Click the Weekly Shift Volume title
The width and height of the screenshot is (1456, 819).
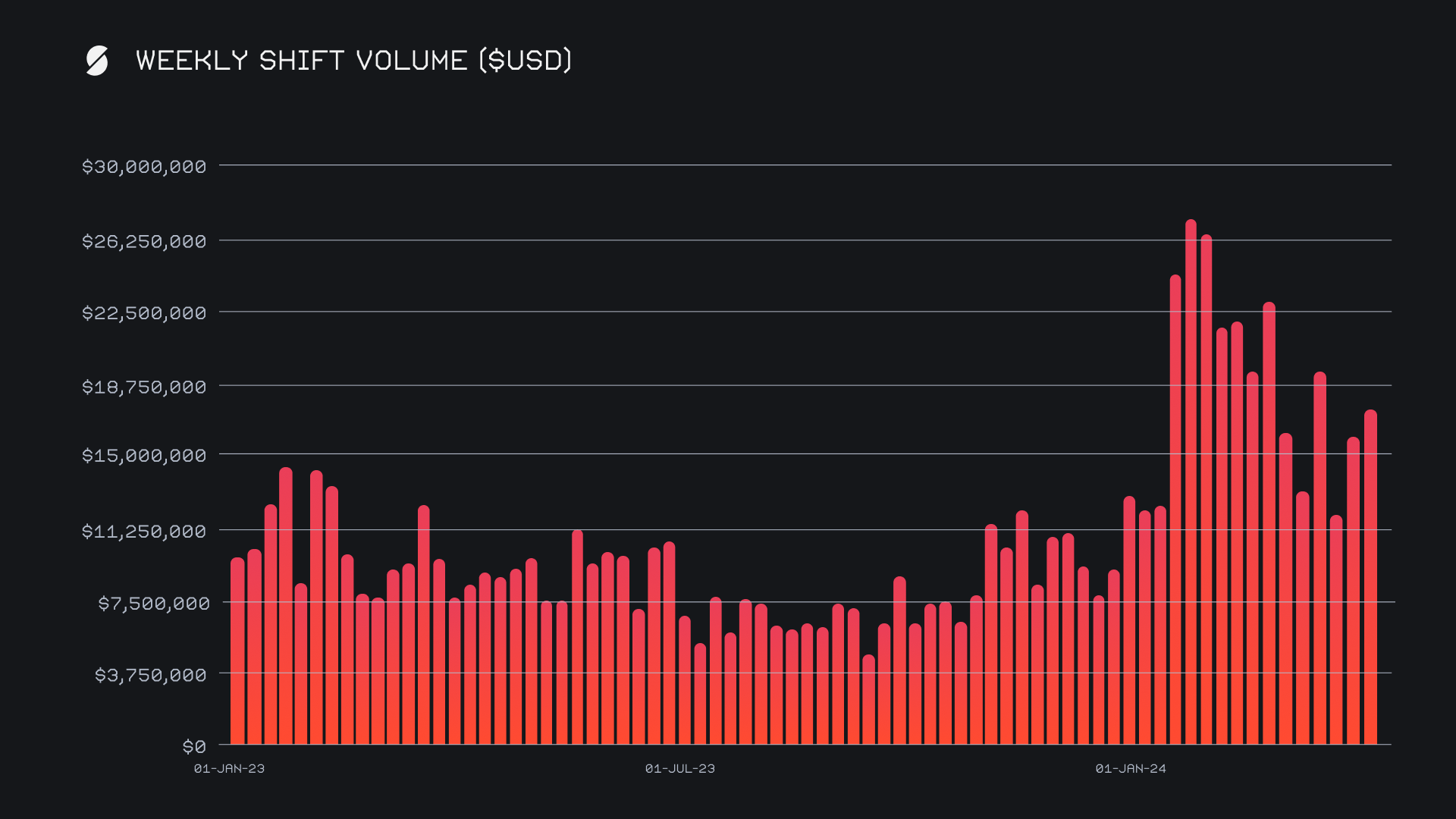[x=353, y=61]
